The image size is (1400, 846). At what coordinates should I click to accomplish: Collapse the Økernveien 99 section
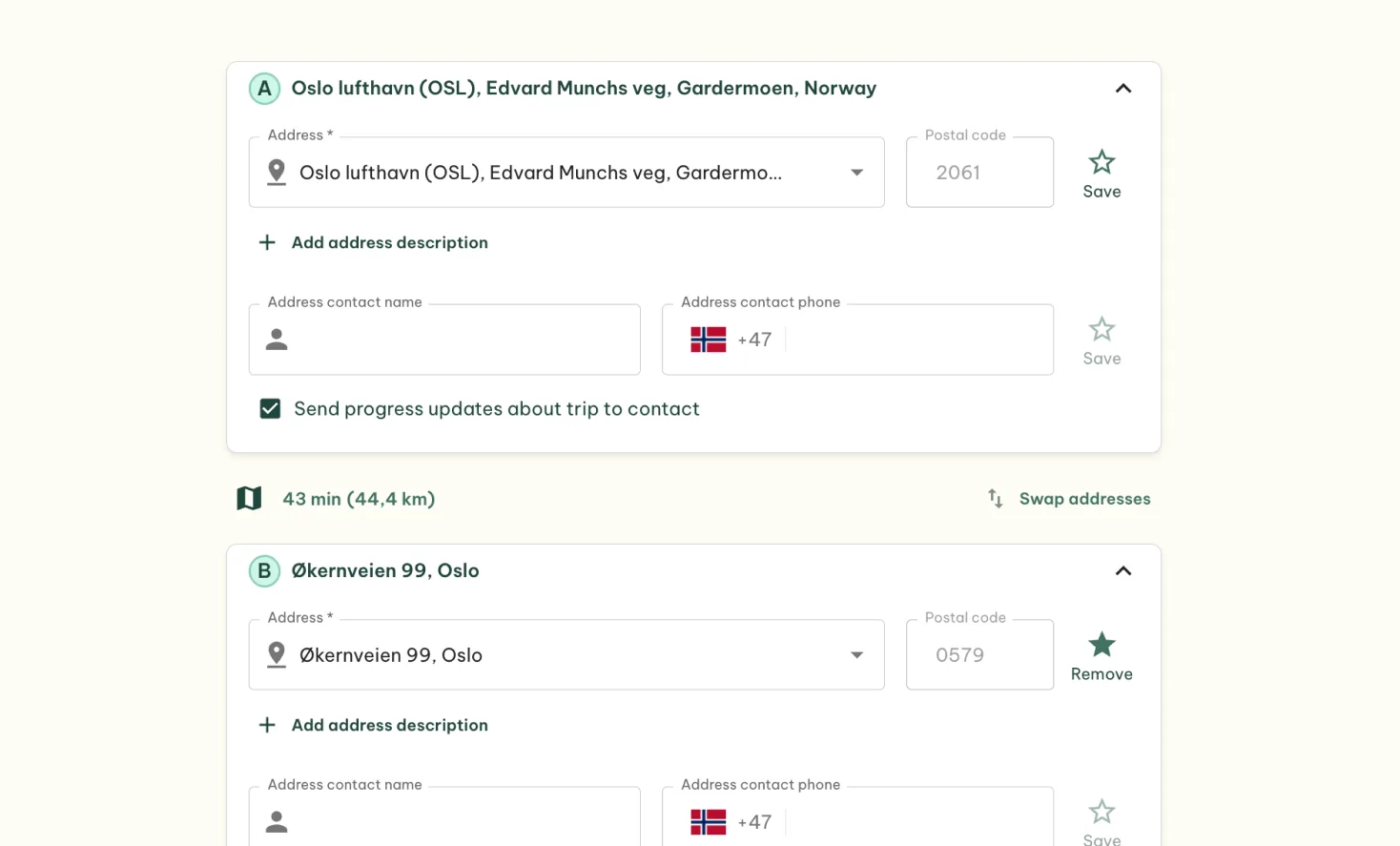tap(1122, 570)
